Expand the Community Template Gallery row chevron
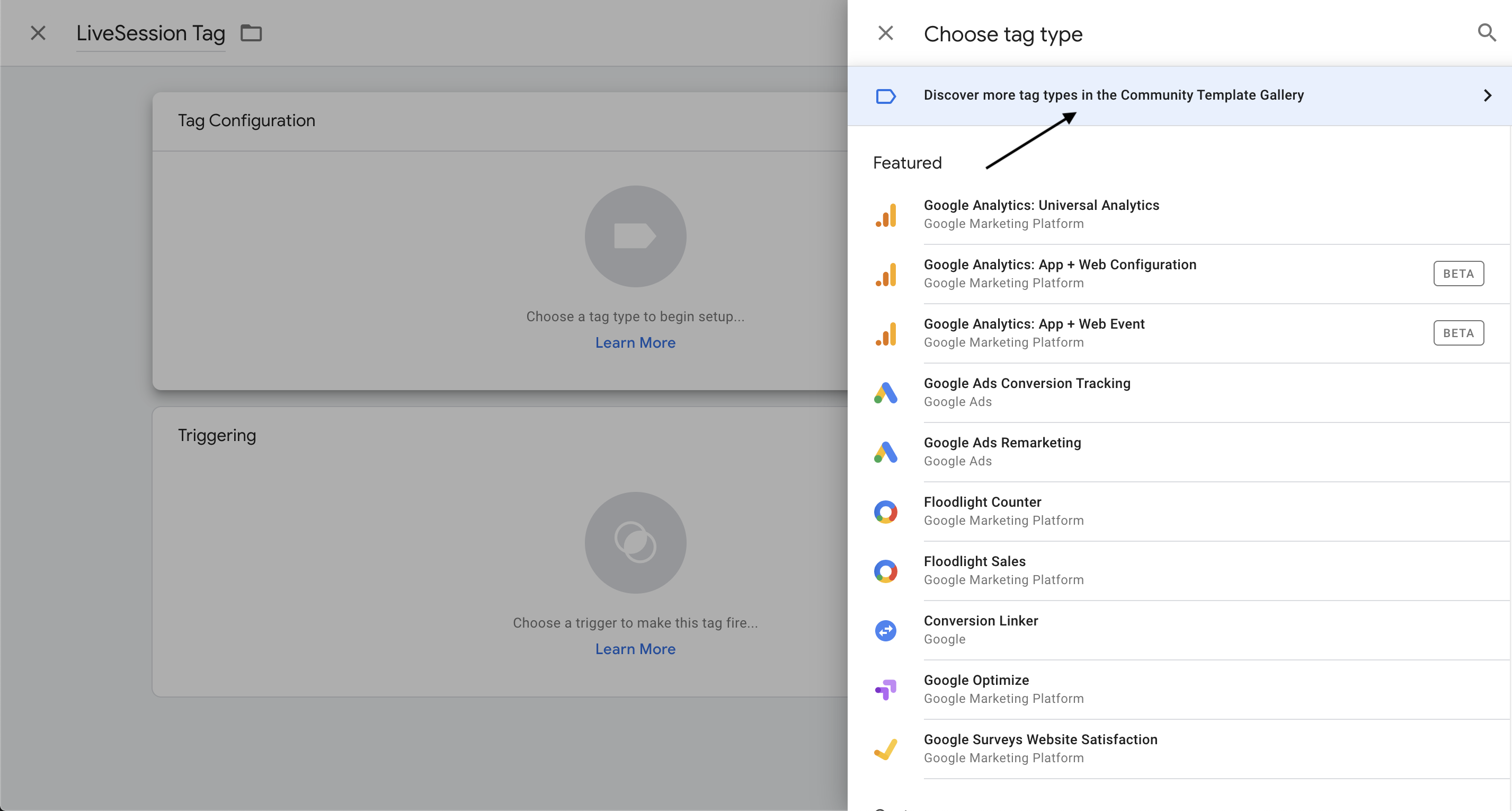1512x811 pixels. point(1488,95)
